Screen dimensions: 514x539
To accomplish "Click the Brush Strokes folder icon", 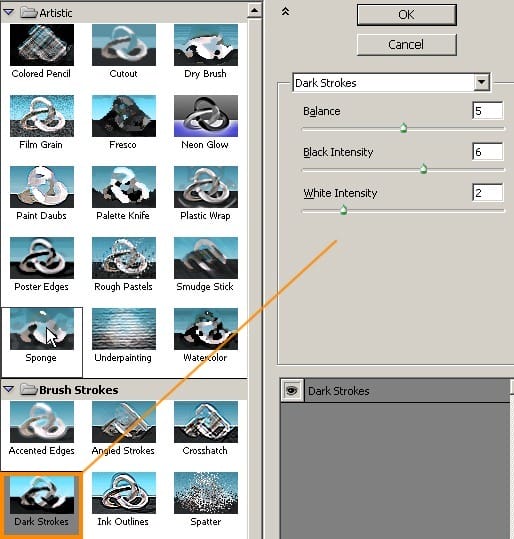I will tap(29, 389).
